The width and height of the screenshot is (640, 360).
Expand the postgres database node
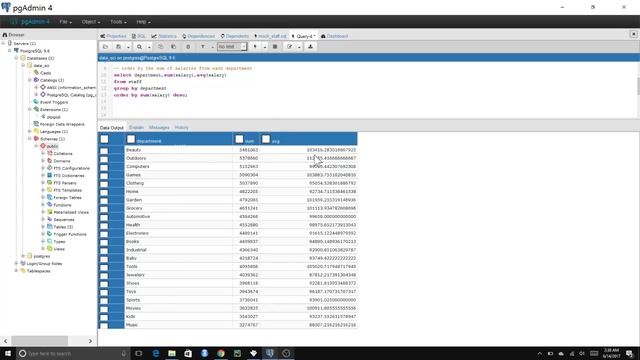[23, 256]
